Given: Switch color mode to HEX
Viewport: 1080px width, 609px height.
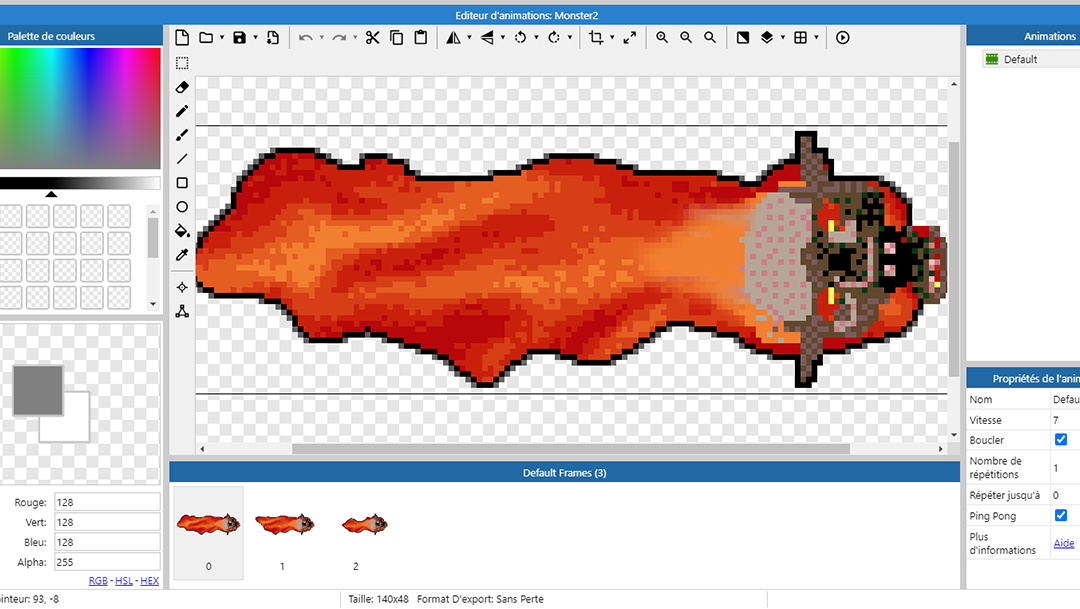Looking at the screenshot, I should click(x=149, y=581).
